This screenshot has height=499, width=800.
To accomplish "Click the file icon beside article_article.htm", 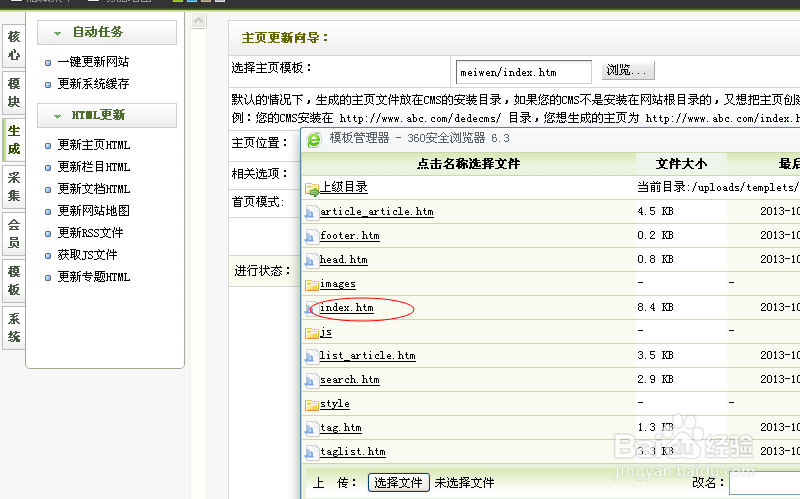I will (x=310, y=212).
